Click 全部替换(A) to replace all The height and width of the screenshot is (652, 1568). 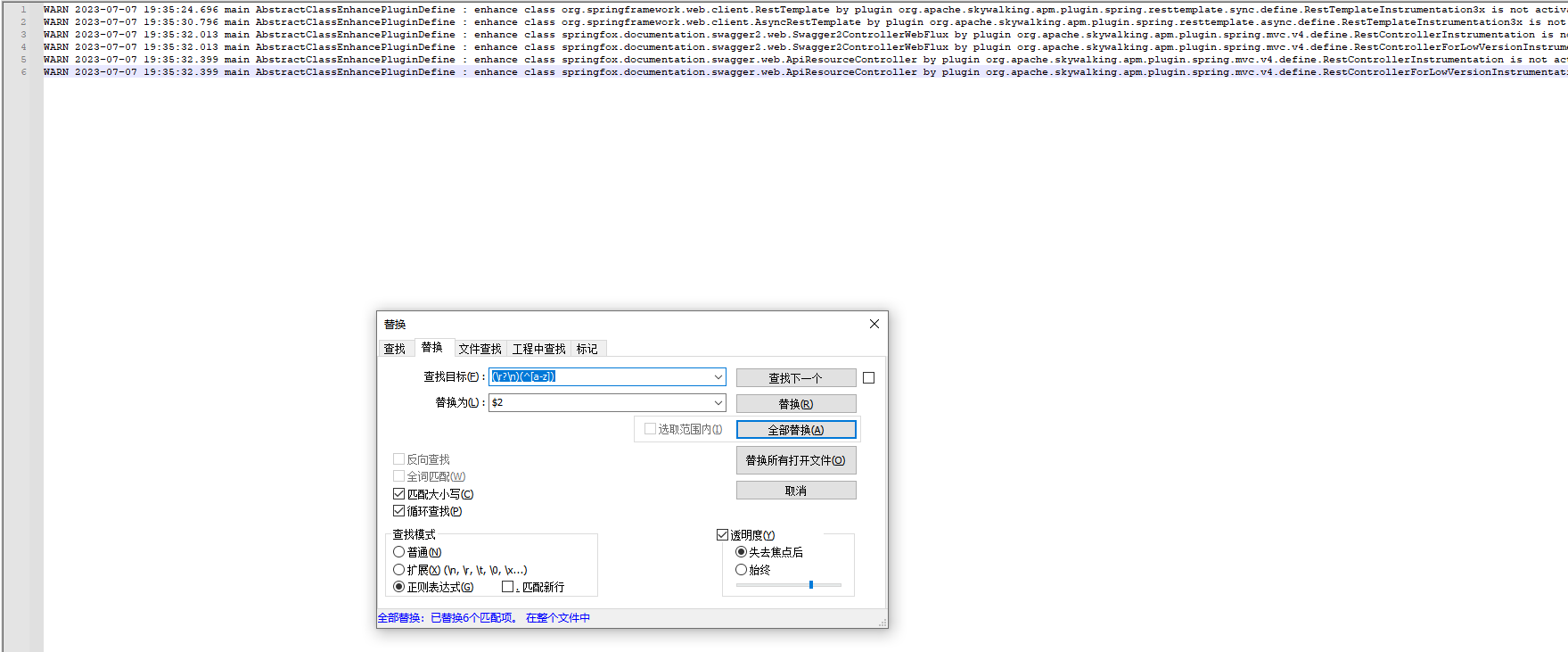[795, 430]
